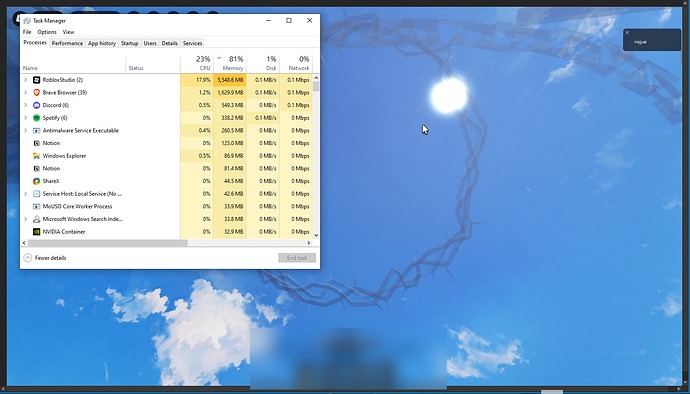The width and height of the screenshot is (690, 394).
Task: Sort processes by Name column
Action: click(x=73, y=64)
